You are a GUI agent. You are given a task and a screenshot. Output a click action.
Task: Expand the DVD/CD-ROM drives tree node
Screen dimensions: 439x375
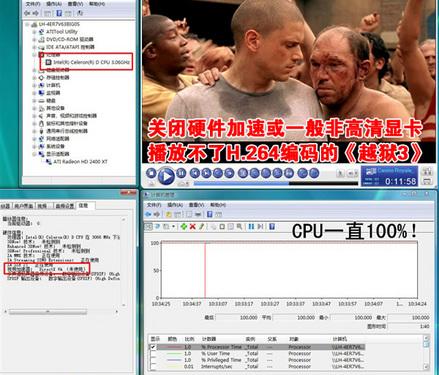coord(34,39)
